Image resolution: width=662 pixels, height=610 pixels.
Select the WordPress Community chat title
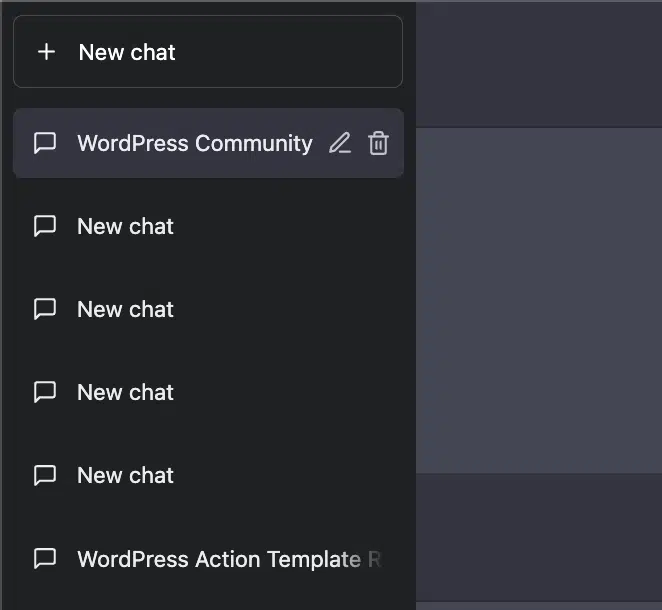point(195,143)
